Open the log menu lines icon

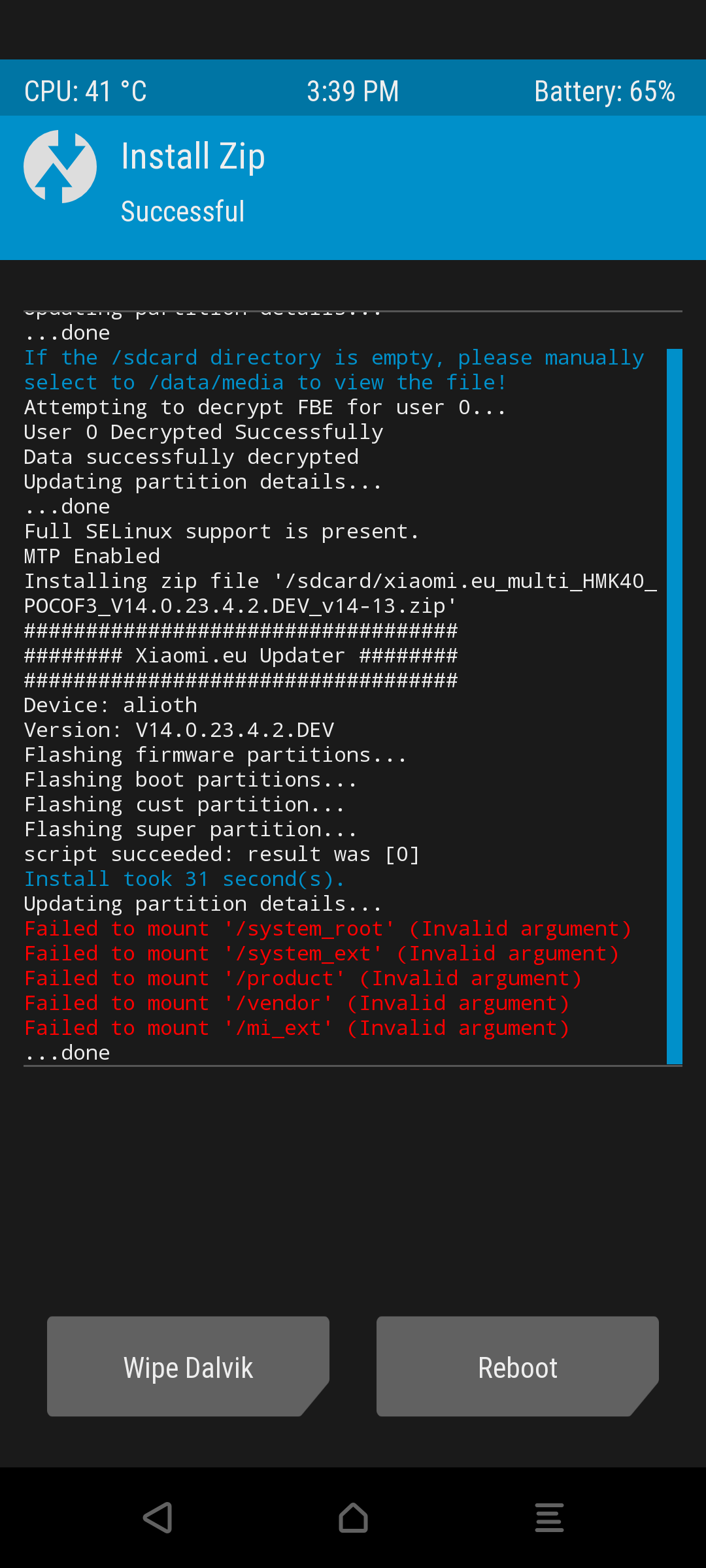549,1518
